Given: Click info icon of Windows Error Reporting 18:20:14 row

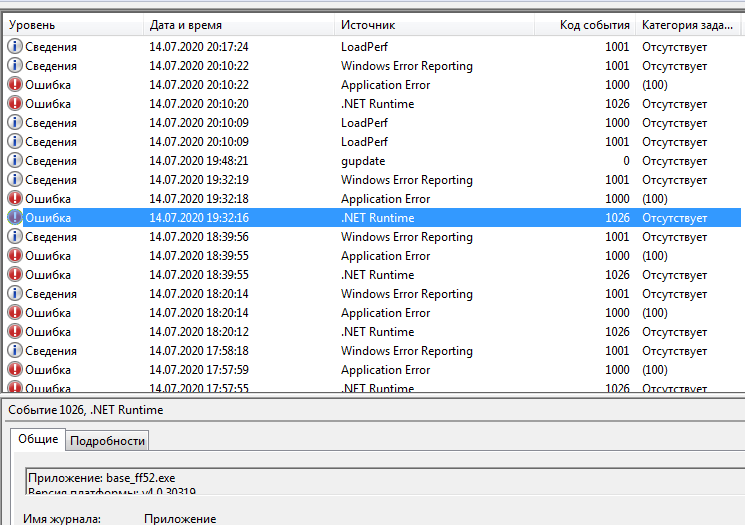Looking at the screenshot, I should pyautogui.click(x=15, y=293).
